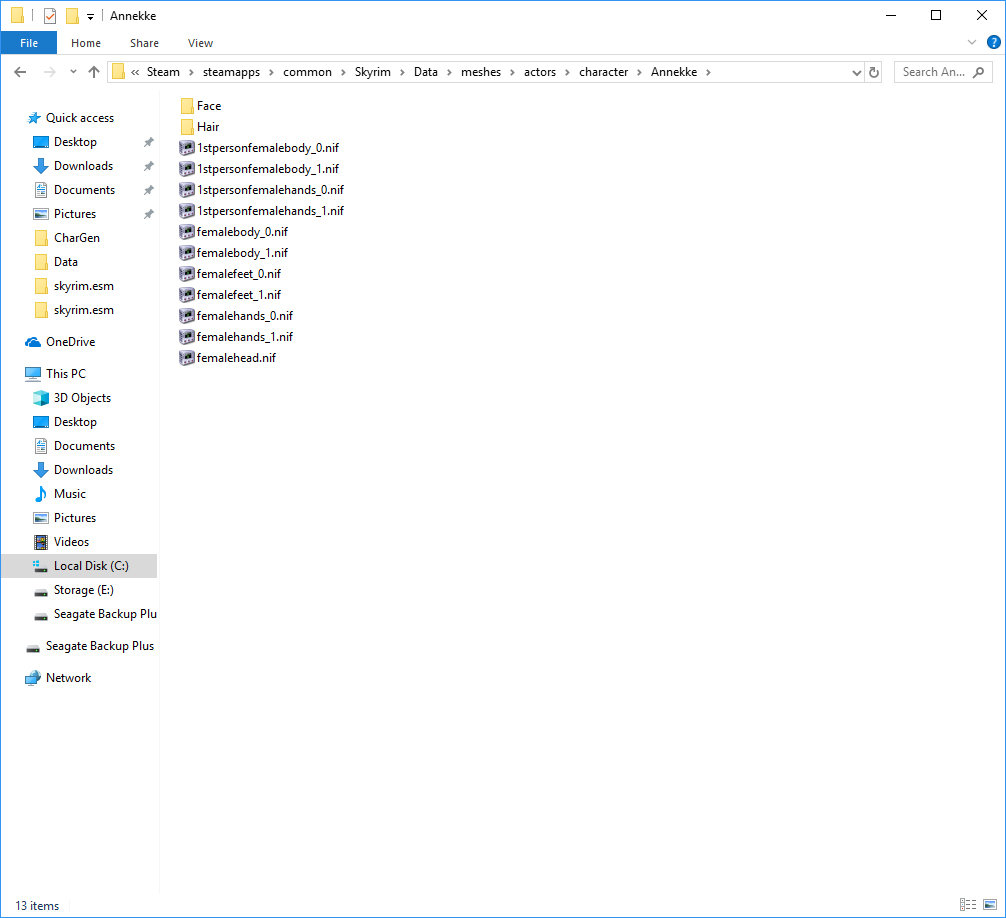This screenshot has width=1006, height=918.
Task: Go up one folder level arrow
Action: pos(94,72)
